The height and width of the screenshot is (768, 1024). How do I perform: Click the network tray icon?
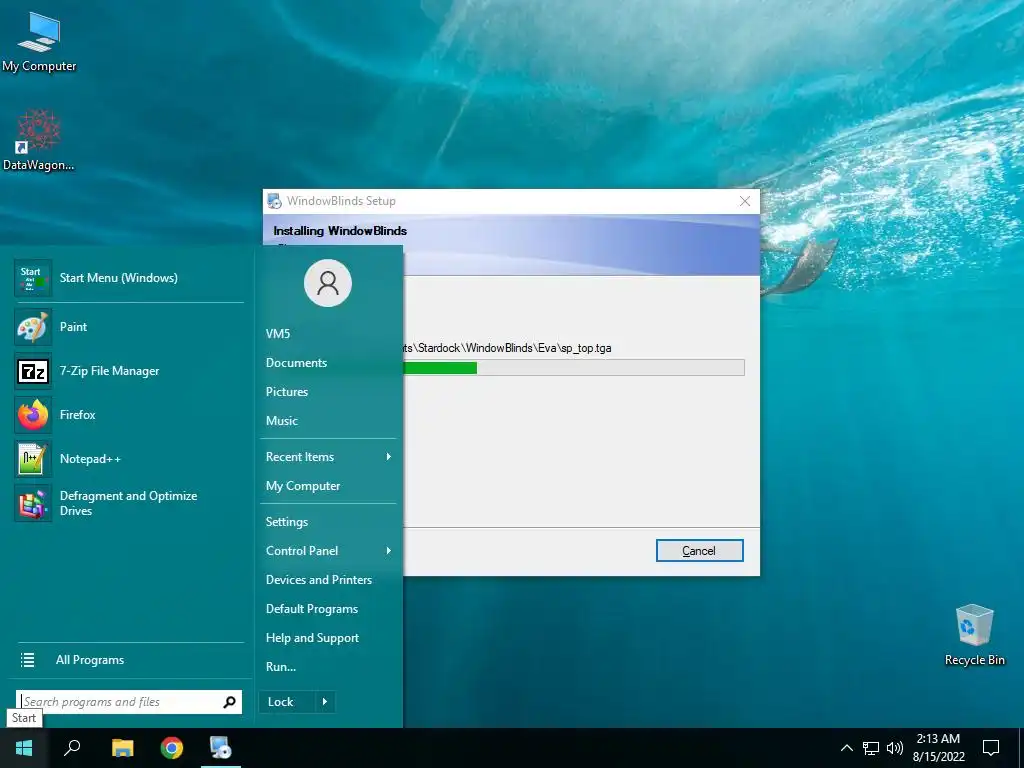click(x=871, y=748)
